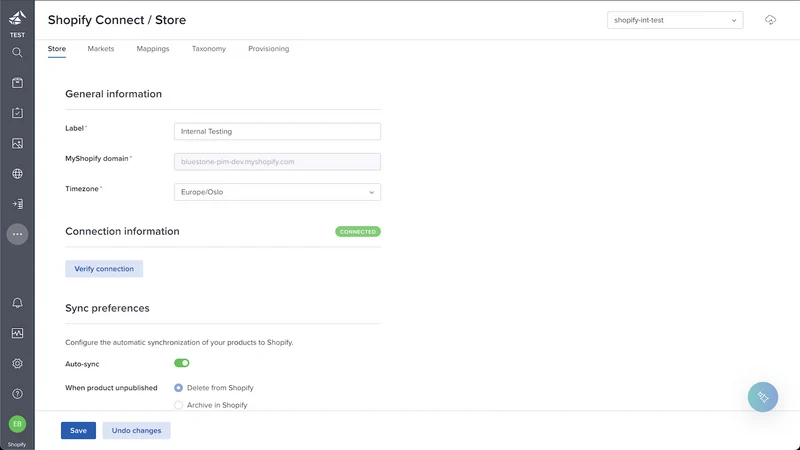
Task: Click the EB user avatar
Action: tap(17, 424)
